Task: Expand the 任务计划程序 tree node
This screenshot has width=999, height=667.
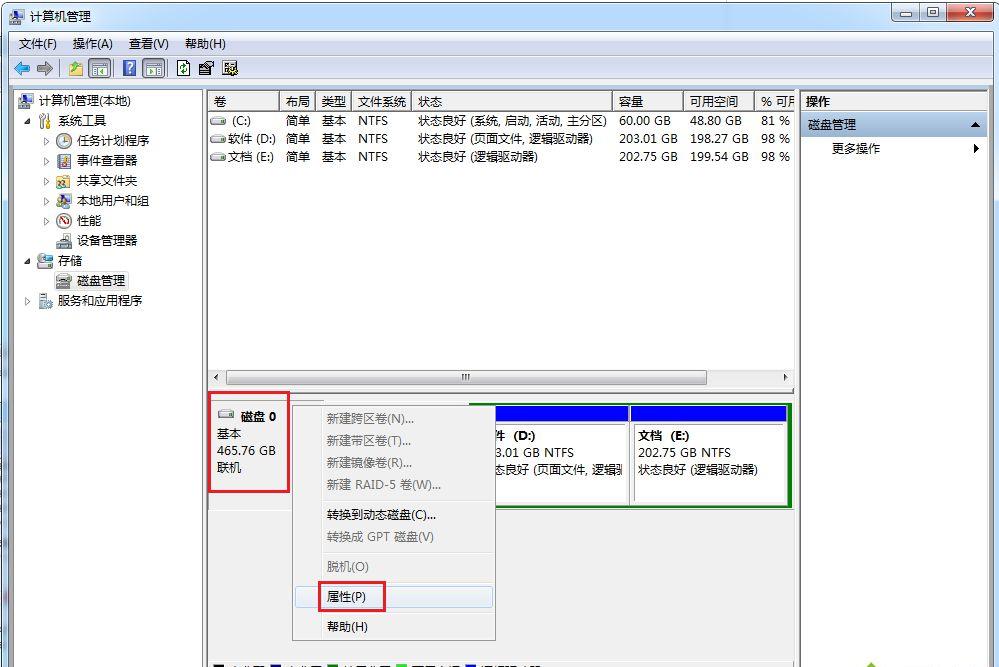Action: pyautogui.click(x=47, y=141)
